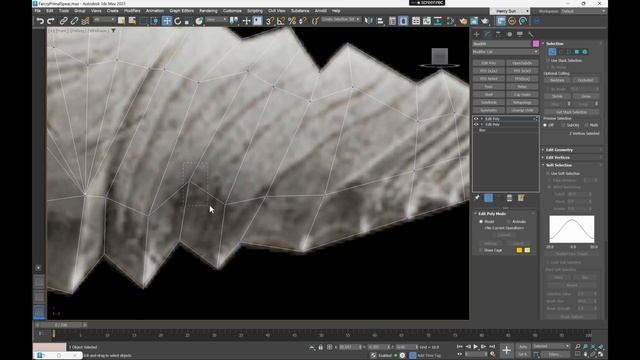The height and width of the screenshot is (360, 640).
Task: Click Configure Modifier Sets icon
Action: pyautogui.click(x=521, y=198)
